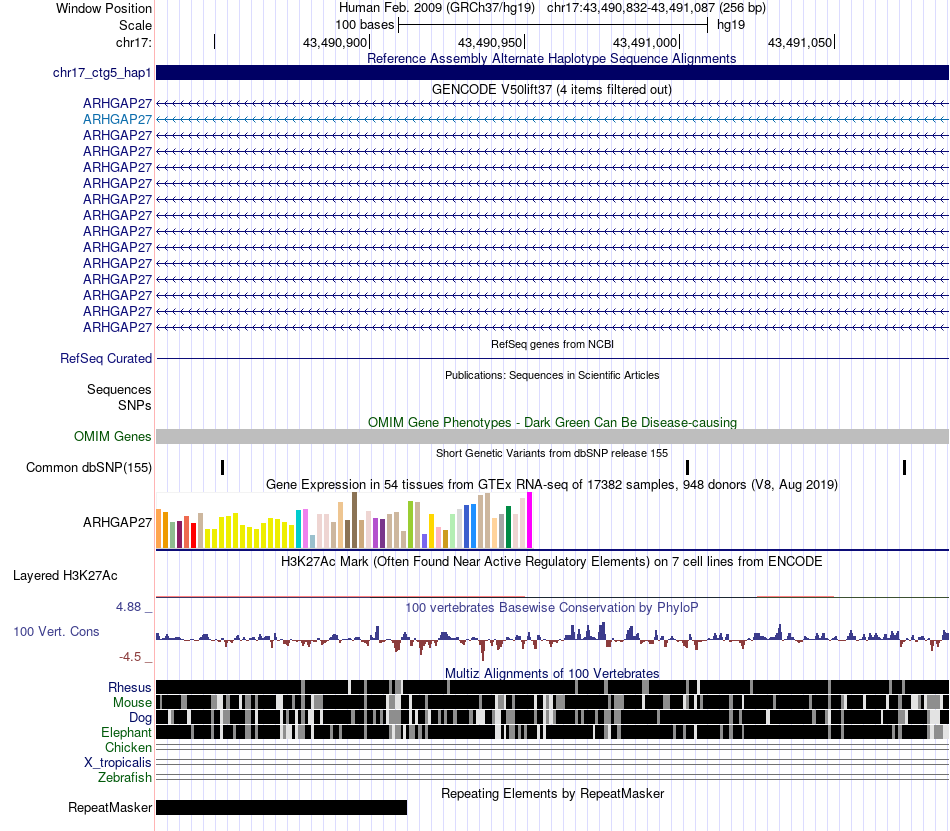Click the SNPs label under Publications
Viewport: 950px width, 831px height.
click(135, 405)
